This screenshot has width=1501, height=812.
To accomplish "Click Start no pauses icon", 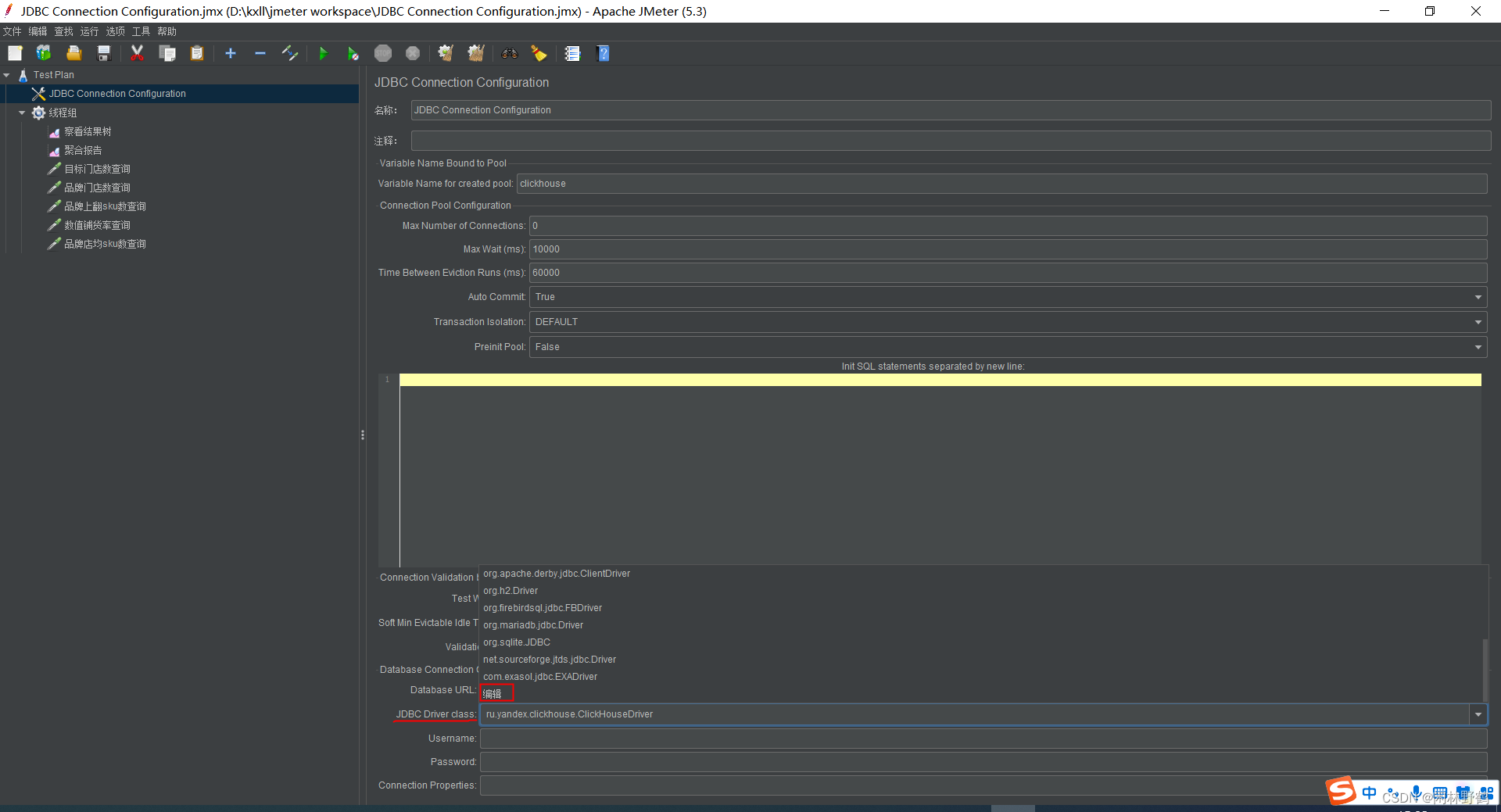I will (353, 53).
